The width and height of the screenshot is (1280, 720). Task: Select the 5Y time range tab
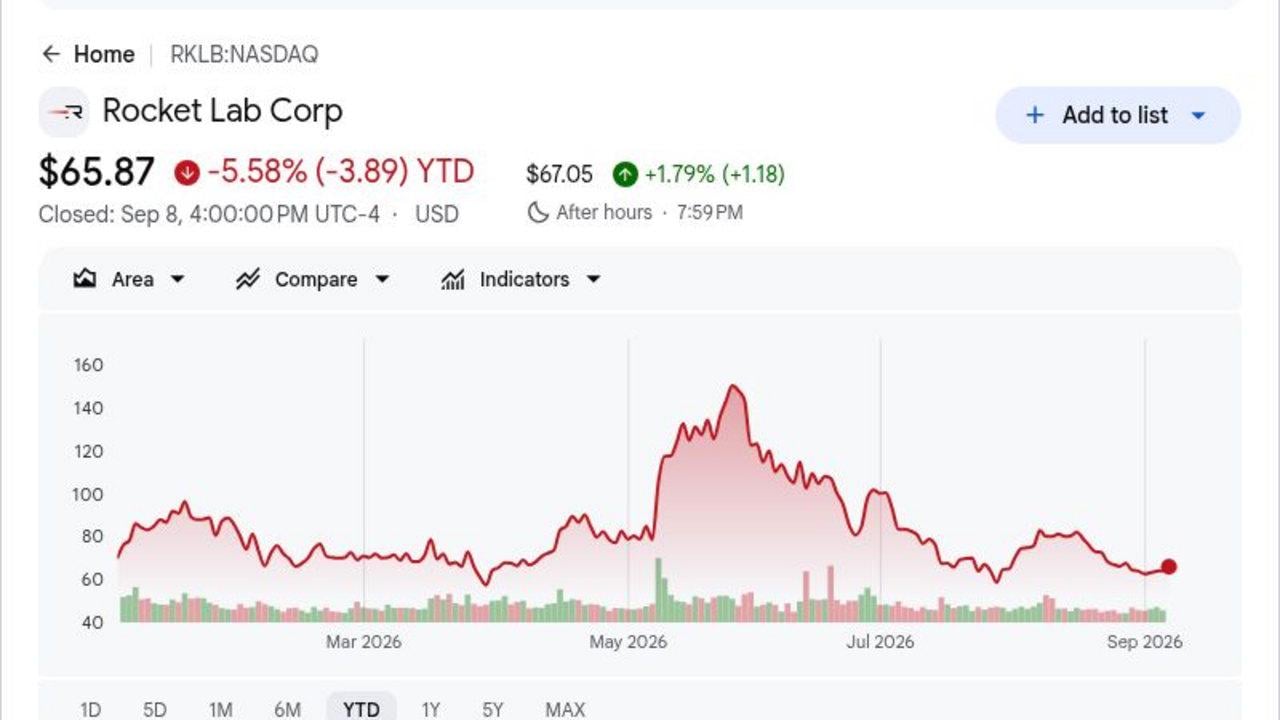[492, 709]
